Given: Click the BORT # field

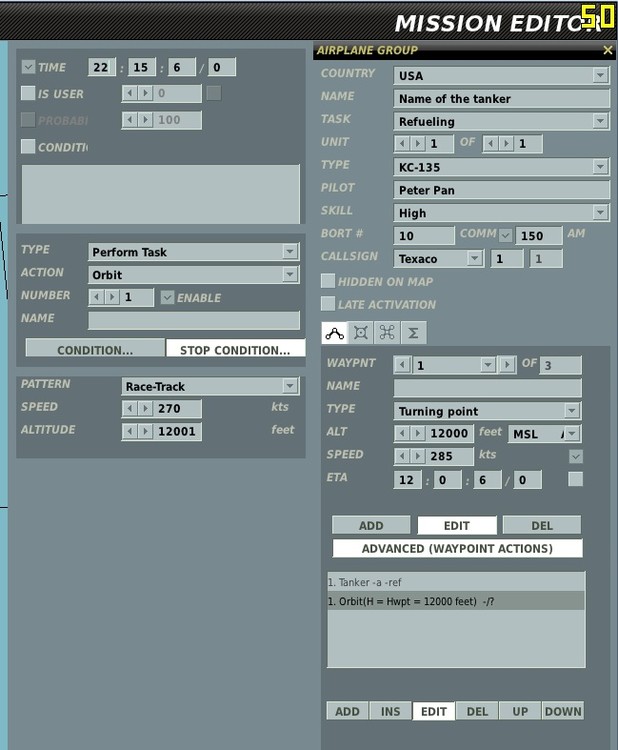Looking at the screenshot, I should click(x=424, y=235).
